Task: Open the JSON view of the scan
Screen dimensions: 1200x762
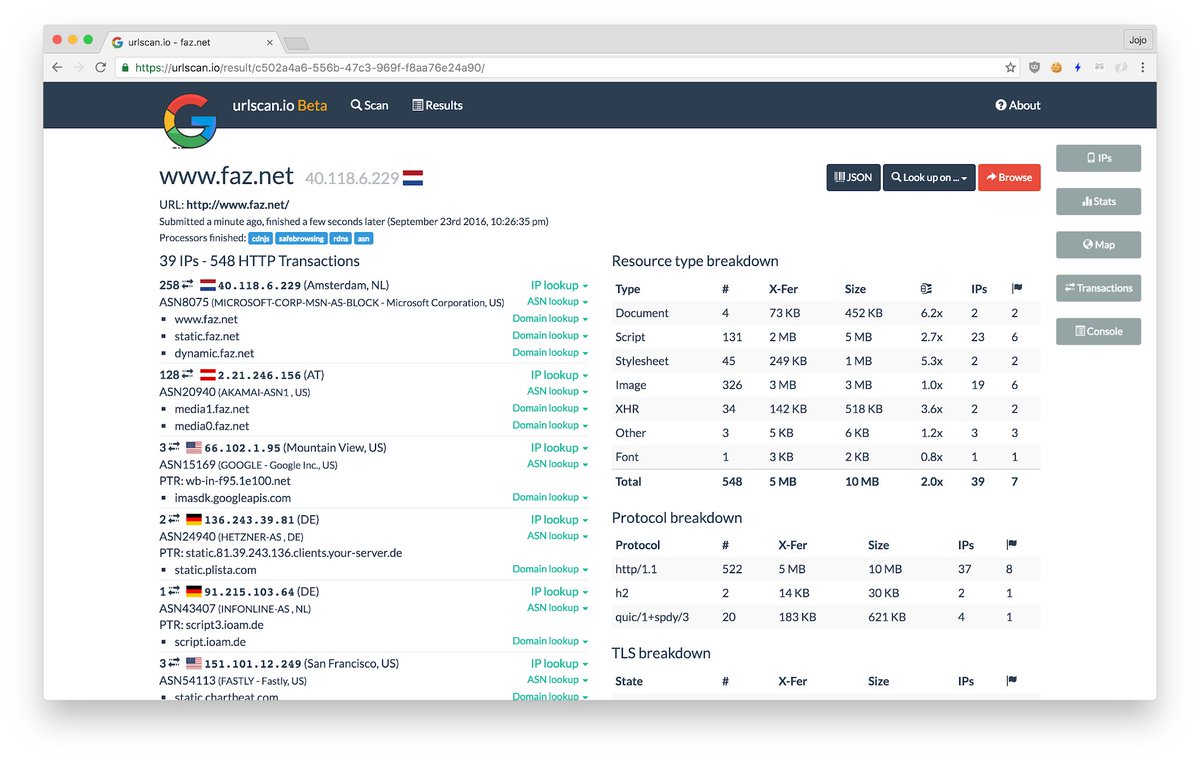Action: [853, 177]
